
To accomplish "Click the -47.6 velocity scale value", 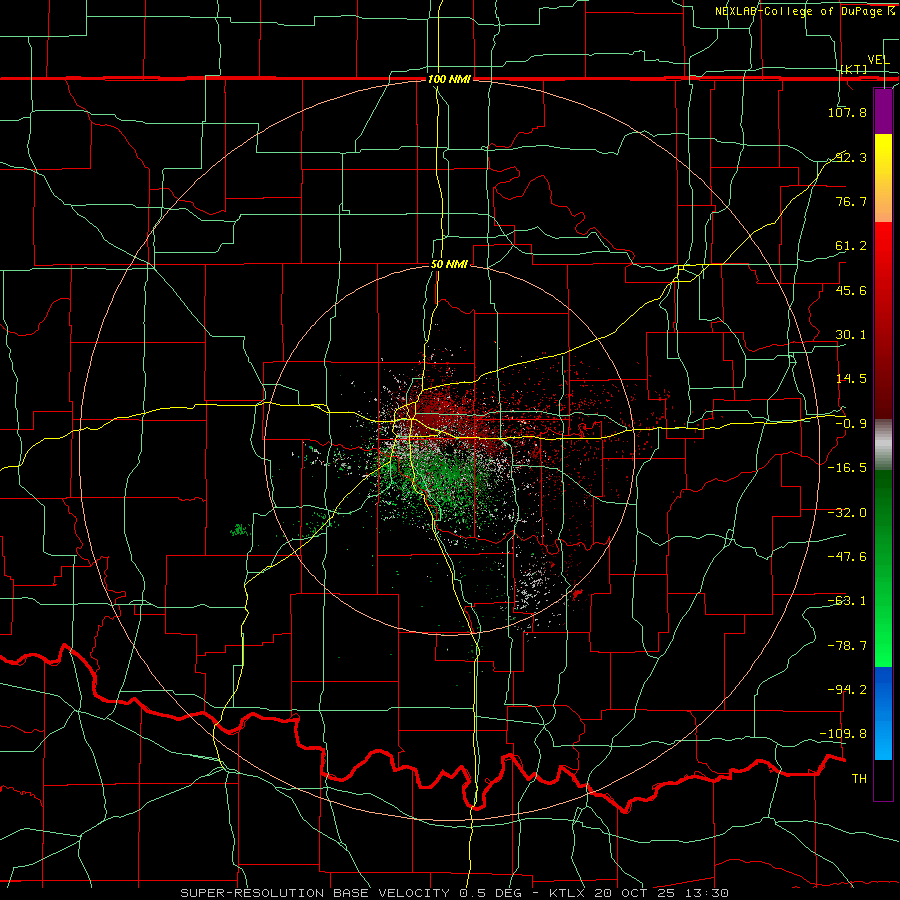I will click(847, 557).
